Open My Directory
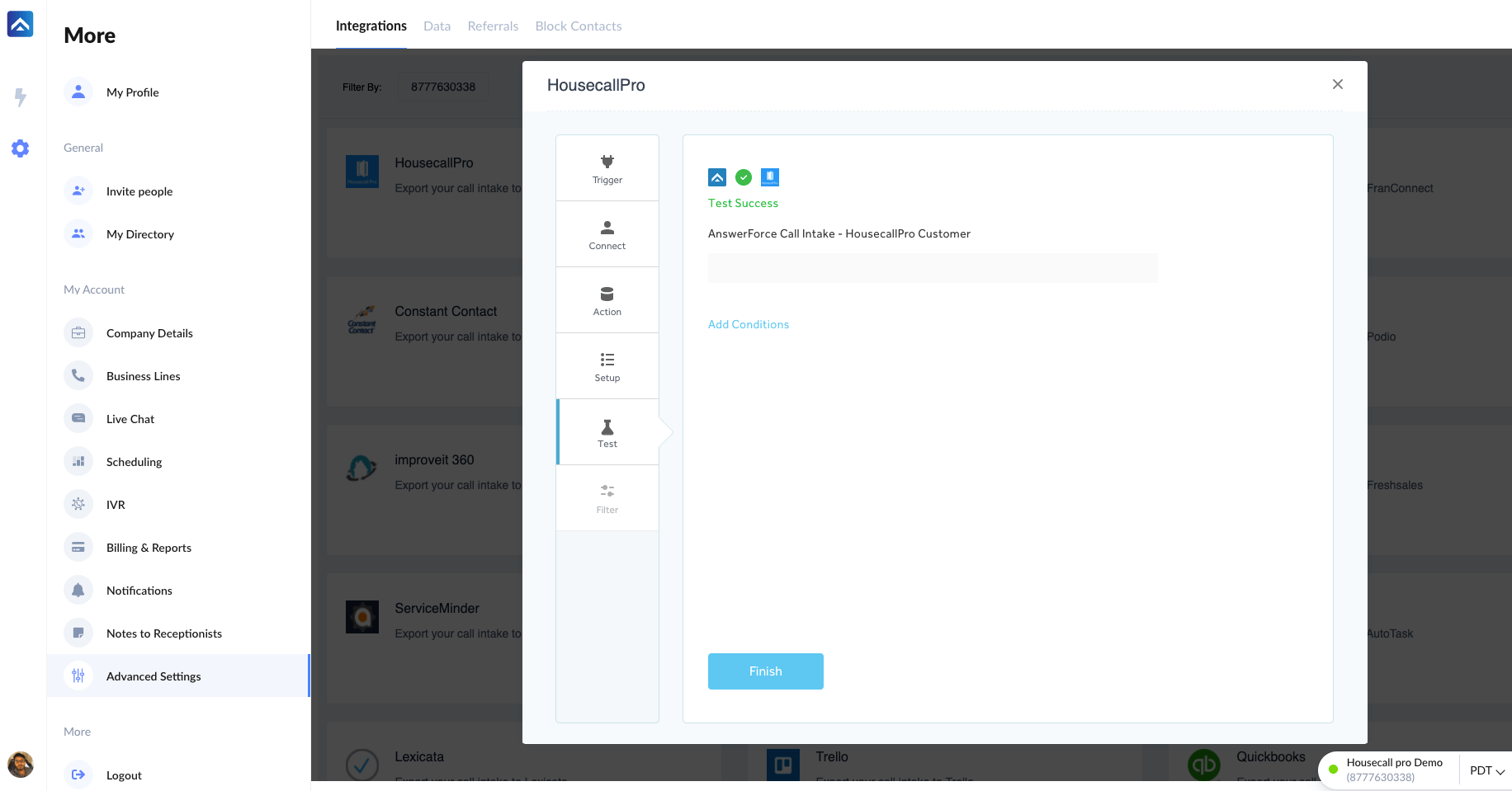Screen dimensions: 1512x791 (x=140, y=234)
